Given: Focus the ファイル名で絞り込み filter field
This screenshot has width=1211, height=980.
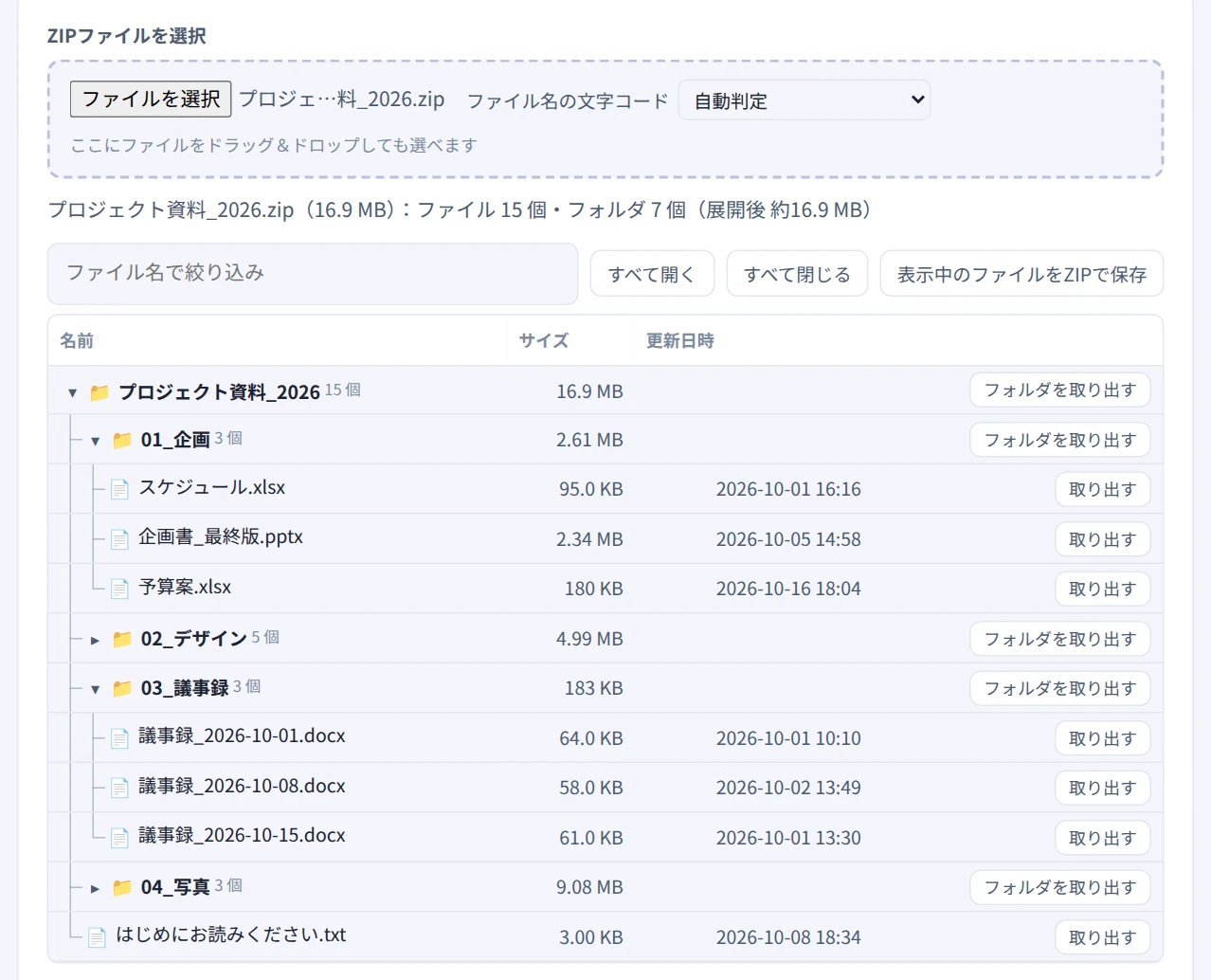Looking at the screenshot, I should point(313,274).
